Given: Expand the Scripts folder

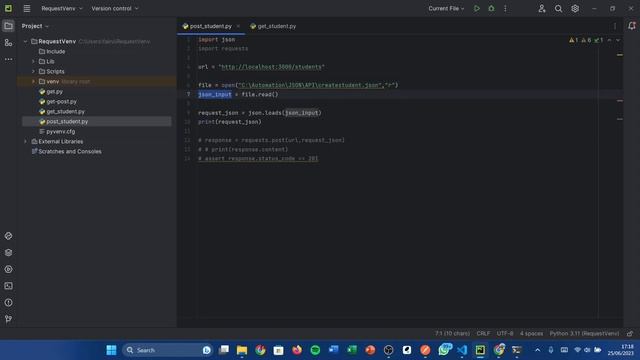Looking at the screenshot, I should click(x=33, y=71).
